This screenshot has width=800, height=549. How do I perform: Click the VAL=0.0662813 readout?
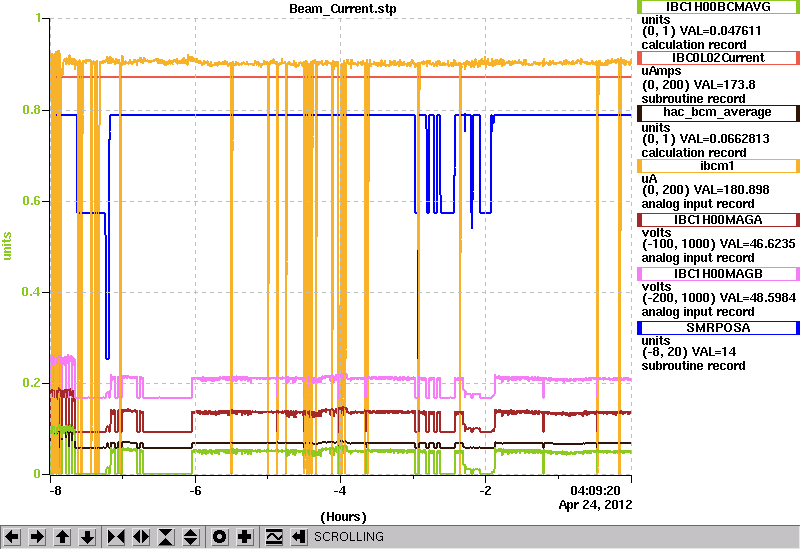click(724, 139)
